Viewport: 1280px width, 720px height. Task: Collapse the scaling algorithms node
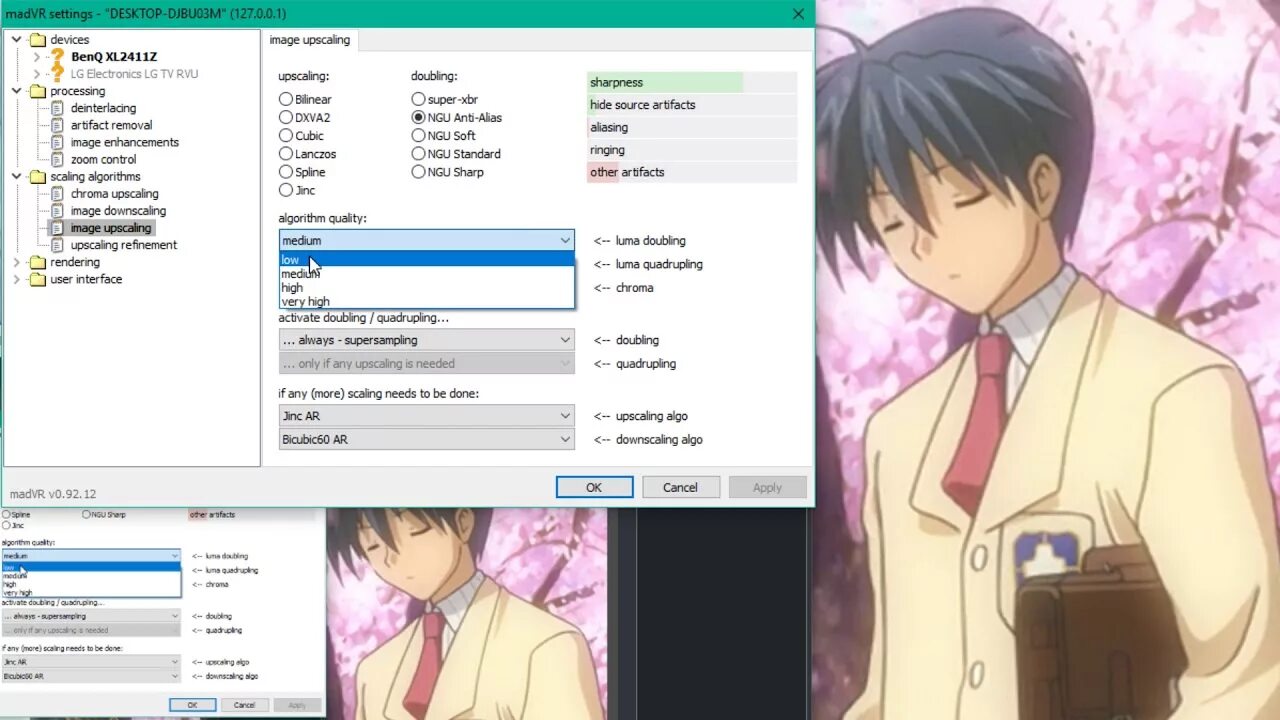click(x=17, y=177)
